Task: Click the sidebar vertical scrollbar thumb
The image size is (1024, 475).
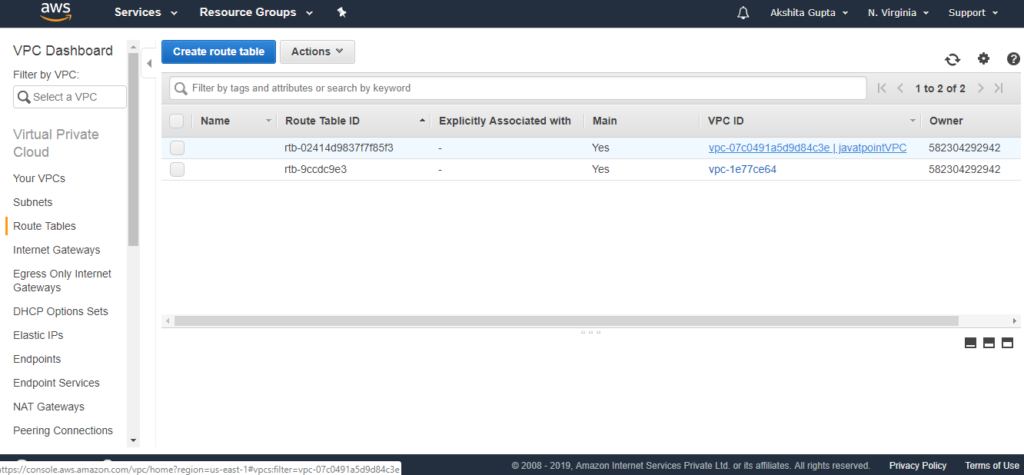Action: (x=133, y=150)
